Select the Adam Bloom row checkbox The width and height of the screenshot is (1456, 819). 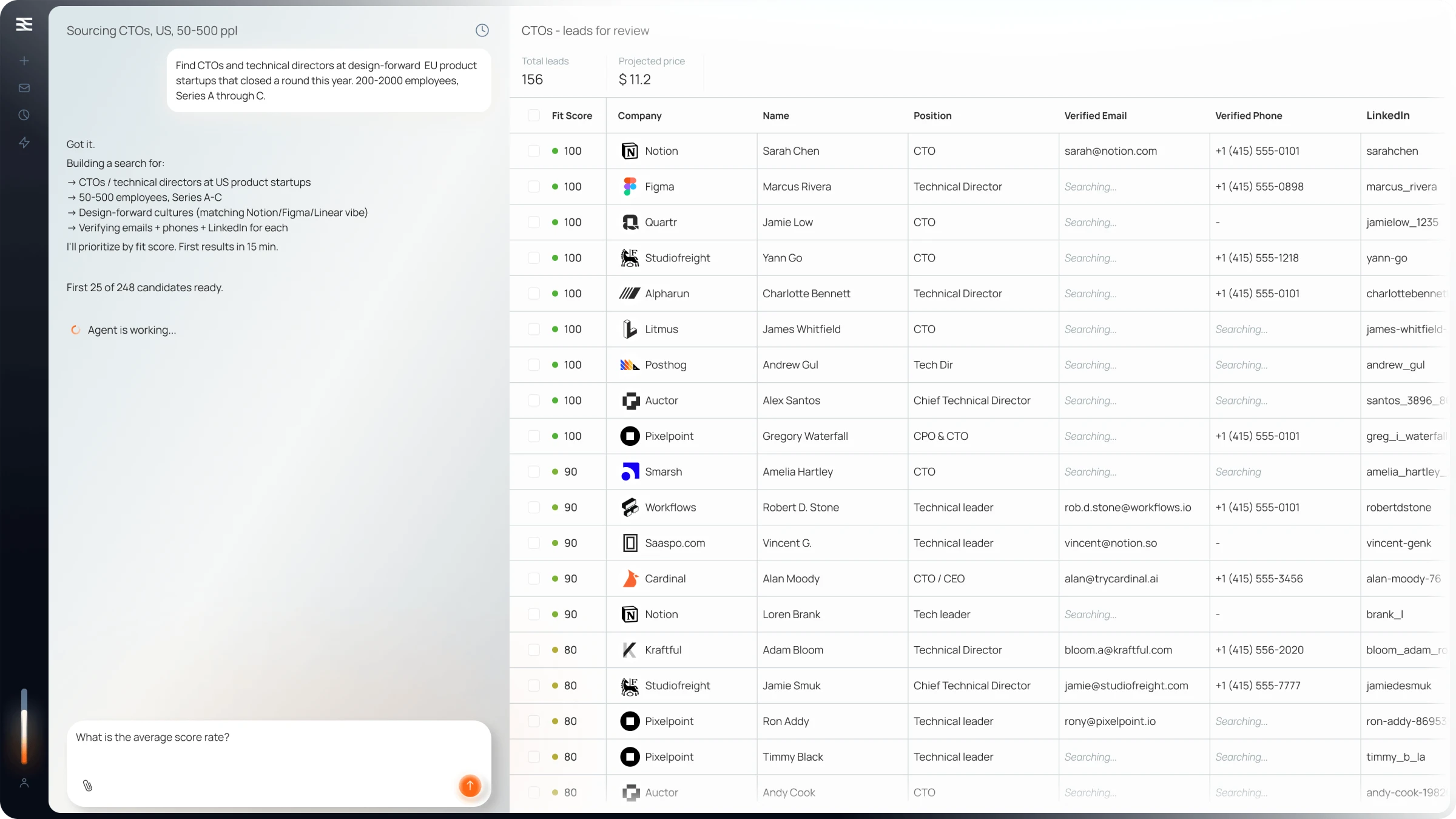[534, 650]
